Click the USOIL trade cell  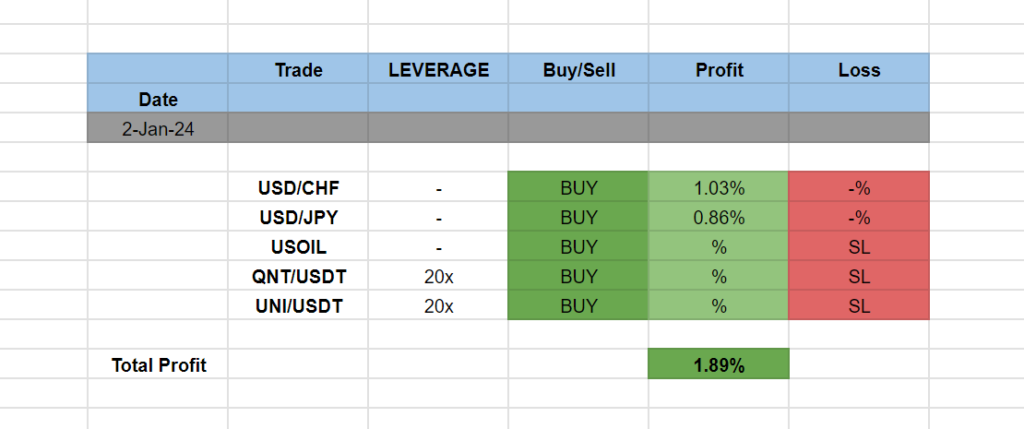[x=298, y=247]
